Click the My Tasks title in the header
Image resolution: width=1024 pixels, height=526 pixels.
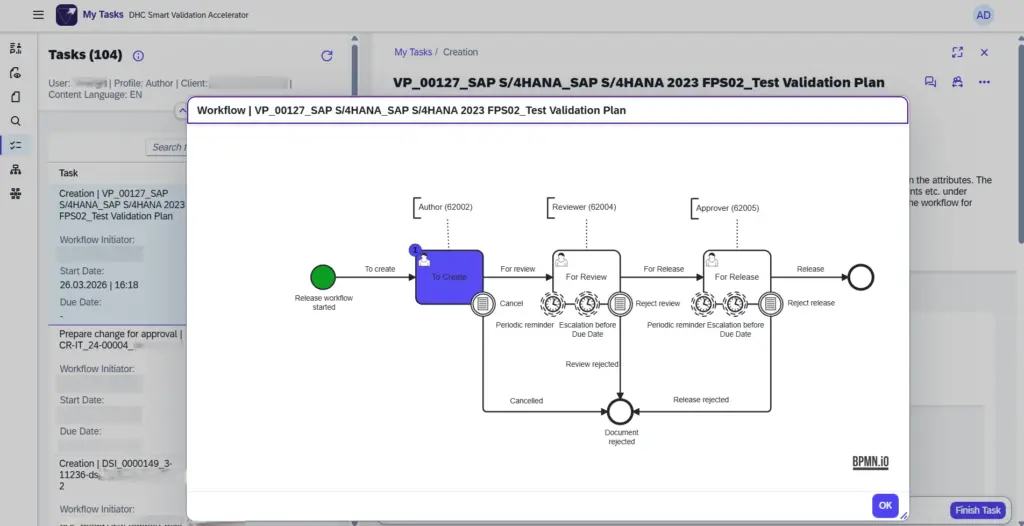(103, 14)
